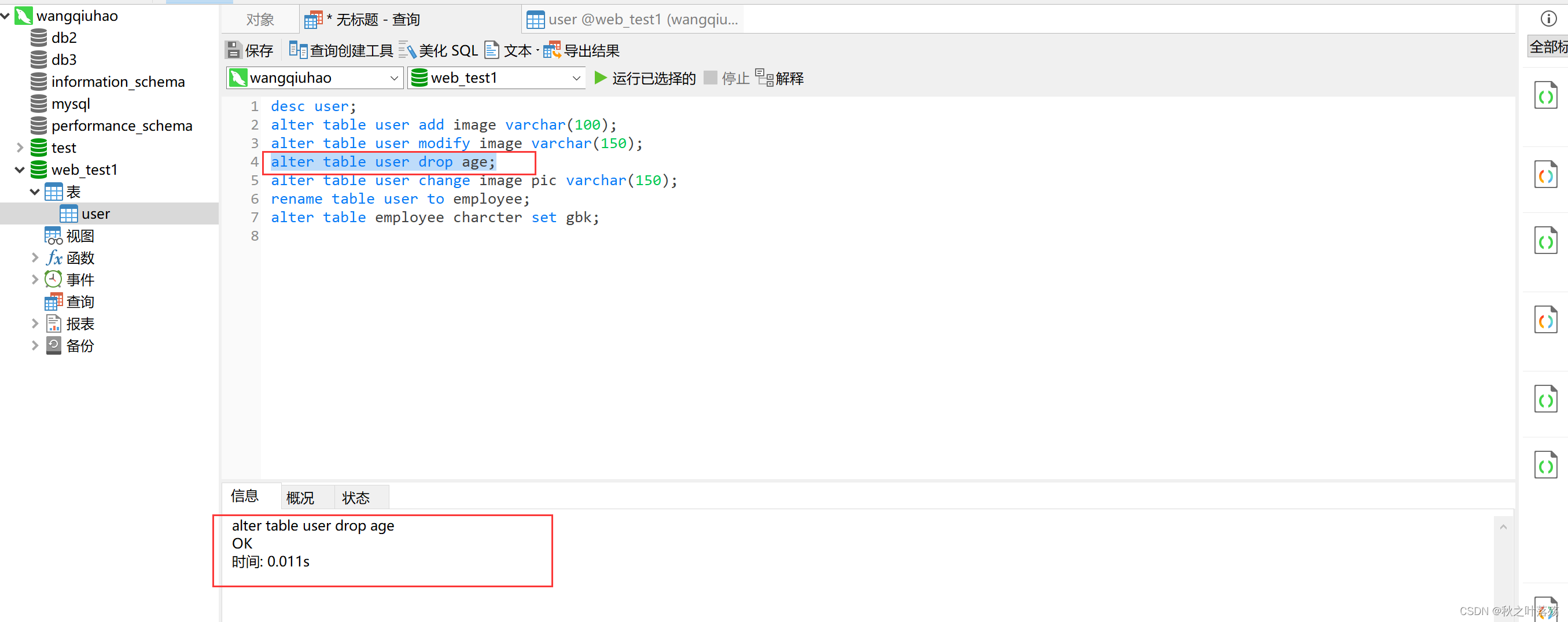Viewport: 1568px width, 622px height.
Task: Switch to the user @web_test1 tab
Action: point(633,20)
